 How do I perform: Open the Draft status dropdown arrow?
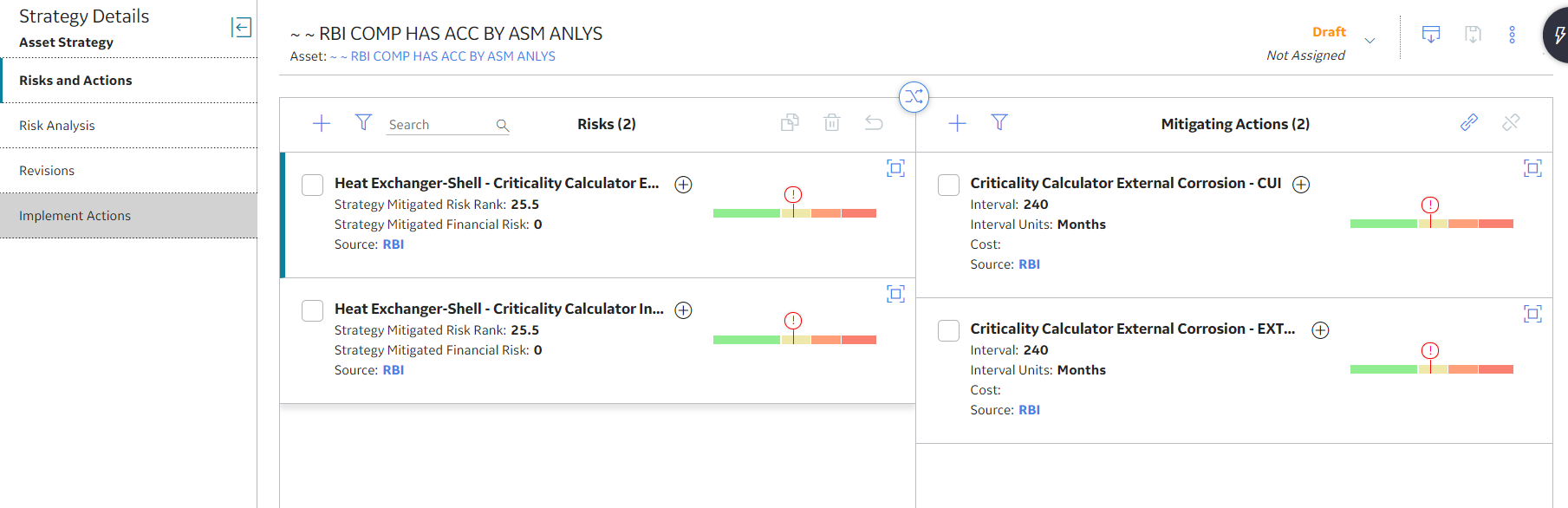point(1370,41)
